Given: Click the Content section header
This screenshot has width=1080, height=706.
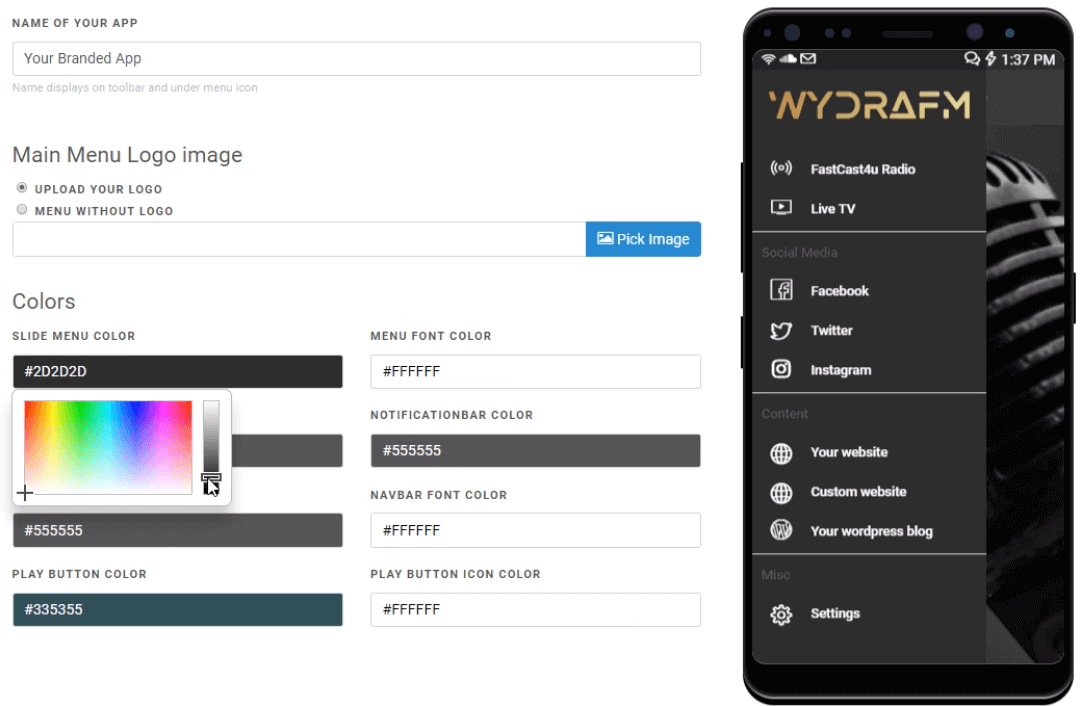Looking at the screenshot, I should 785,414.
